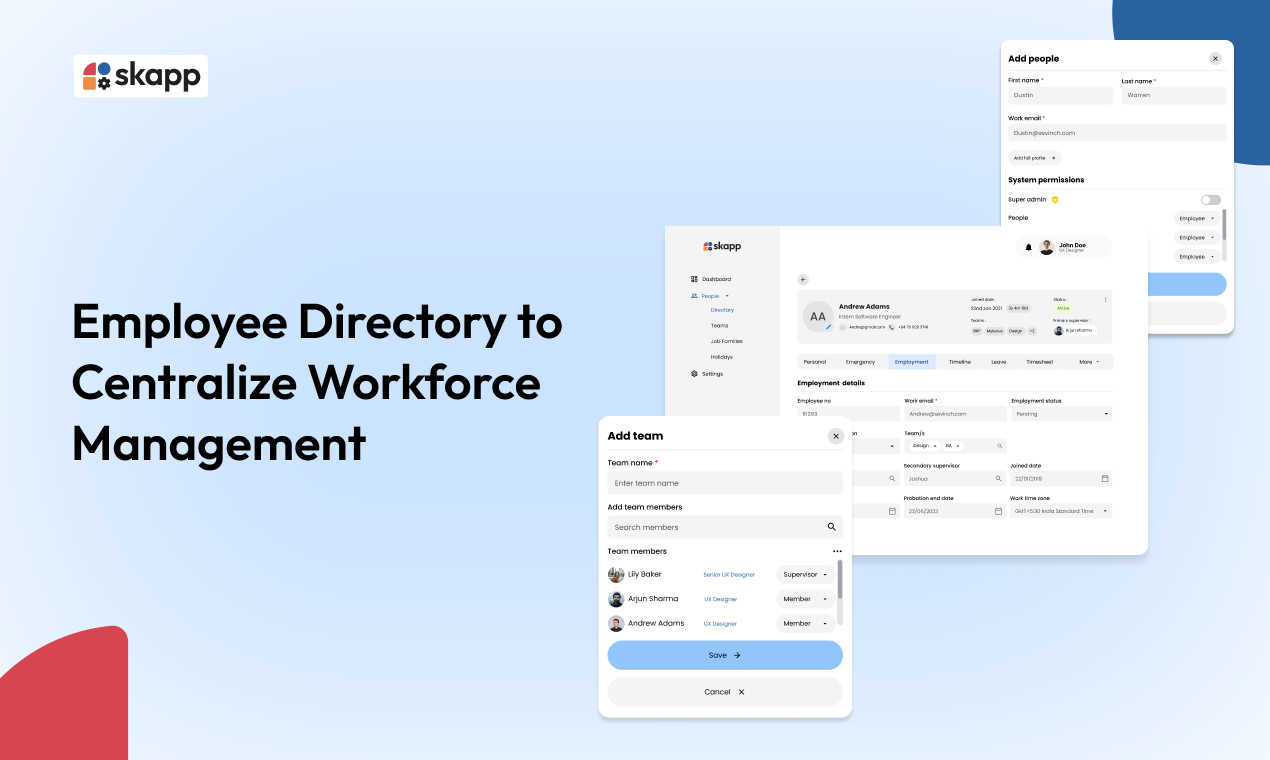Open the three-dot menu on Andrew Adams card
The height and width of the screenshot is (760, 1270).
1105,300
